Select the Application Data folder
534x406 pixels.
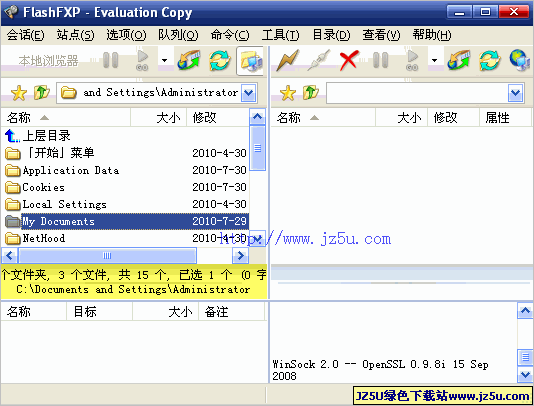125,170
